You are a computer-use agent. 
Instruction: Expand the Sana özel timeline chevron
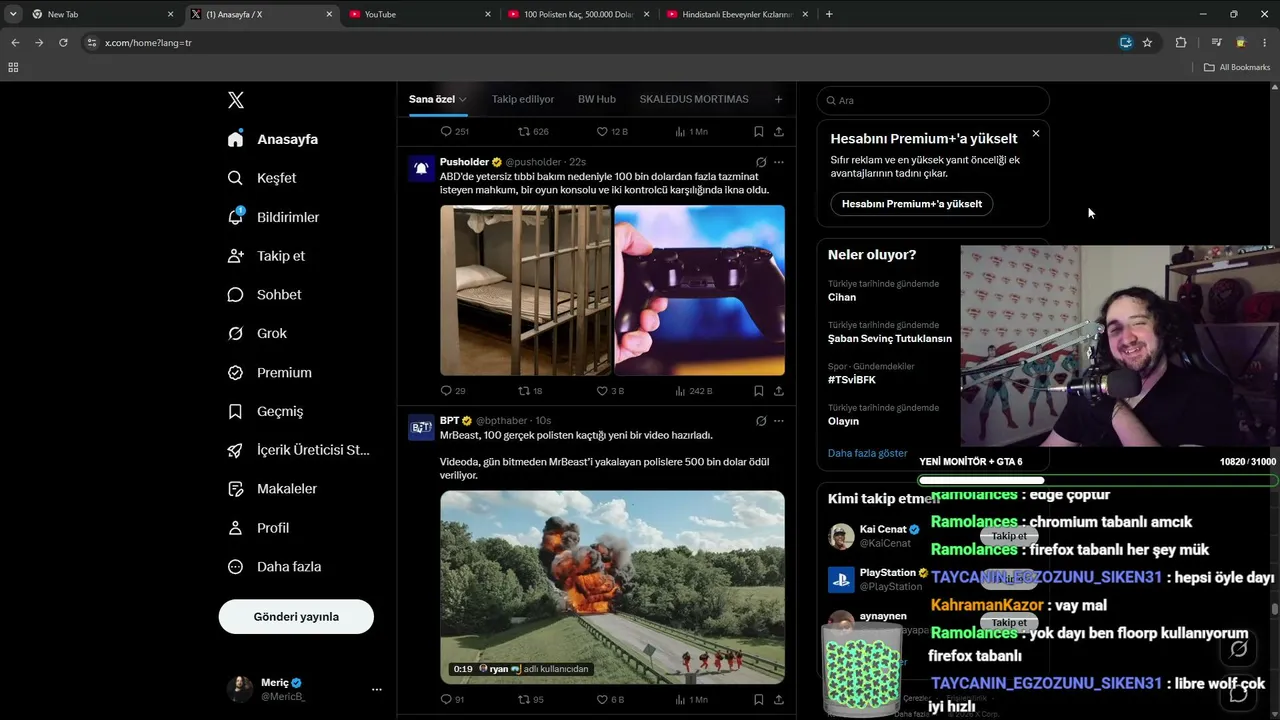[463, 100]
